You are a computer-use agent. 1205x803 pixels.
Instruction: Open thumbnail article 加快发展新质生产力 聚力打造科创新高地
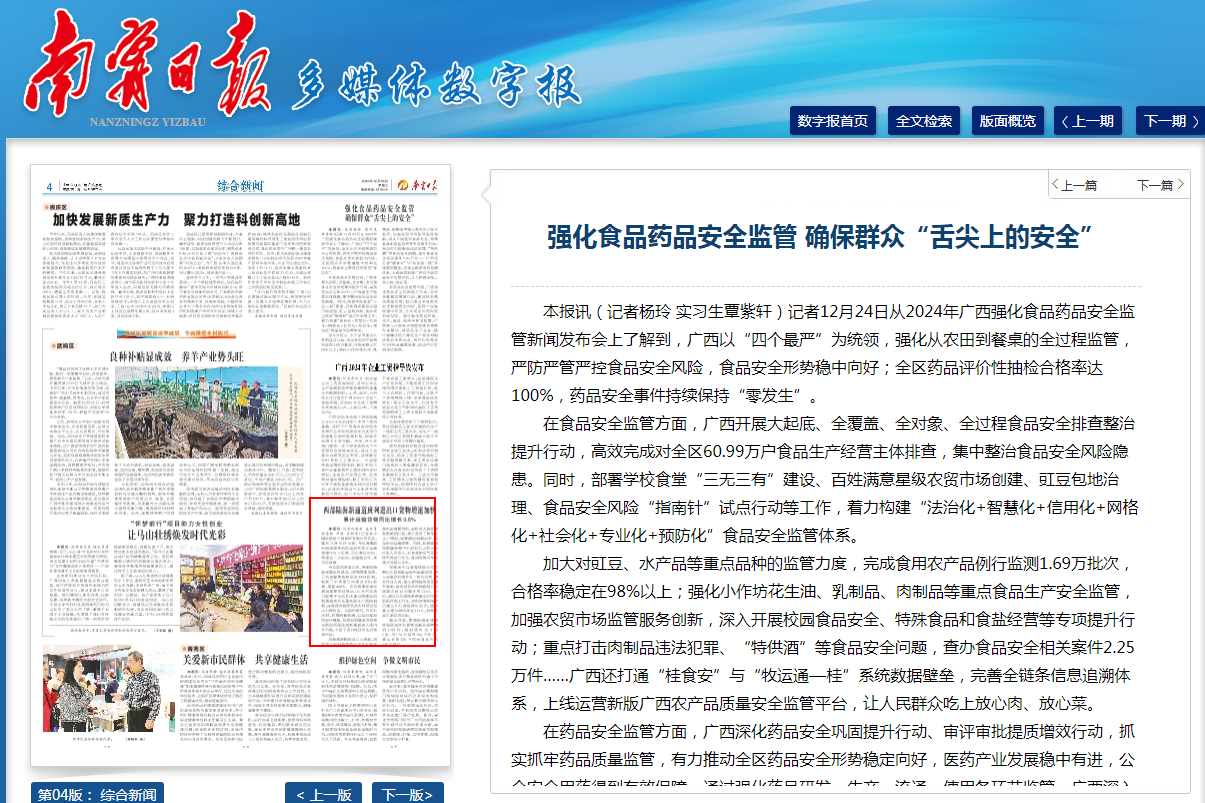pos(177,218)
